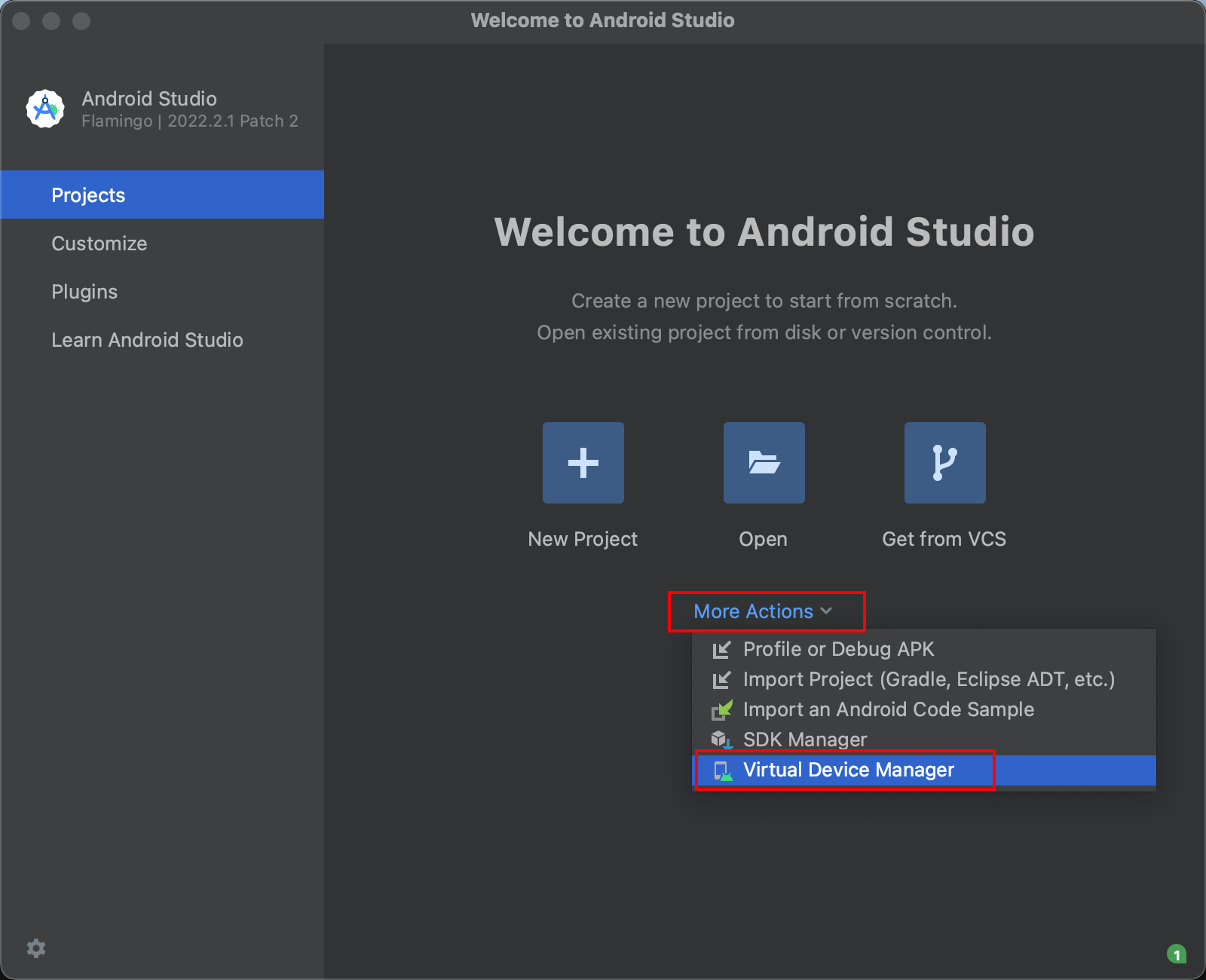Click the chevron next to More Actions

[x=826, y=611]
